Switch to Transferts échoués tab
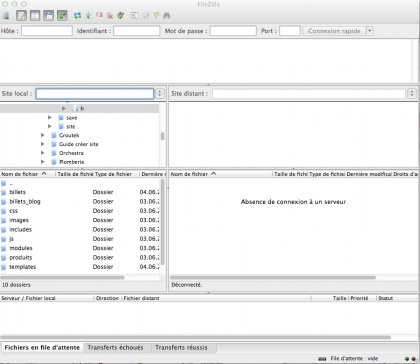This screenshot has width=420, height=364. point(115,348)
